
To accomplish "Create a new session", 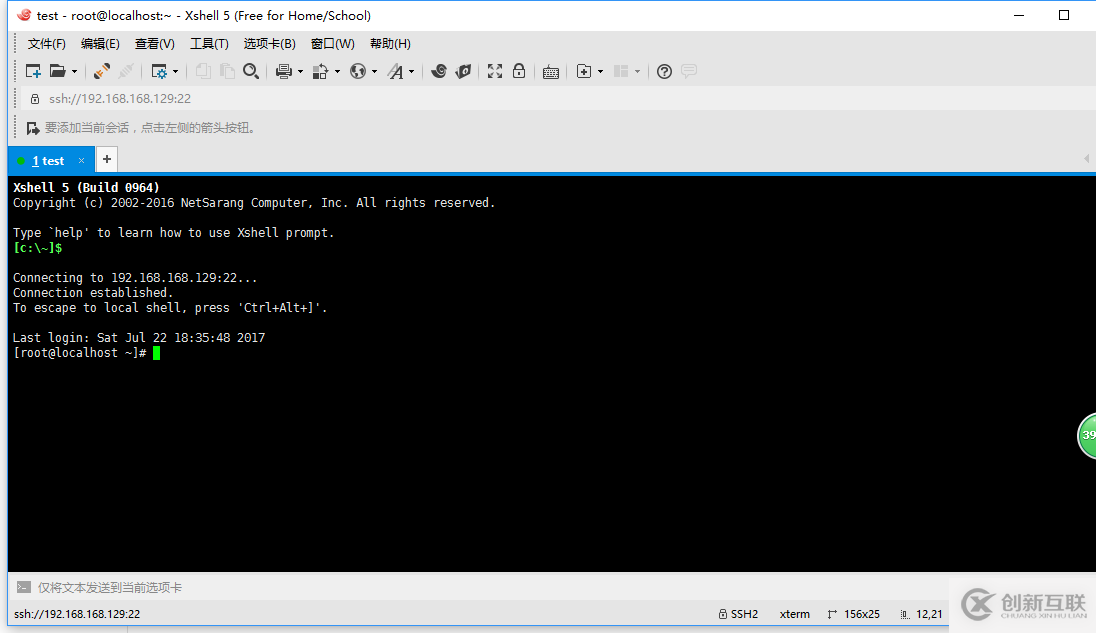I will coord(31,71).
